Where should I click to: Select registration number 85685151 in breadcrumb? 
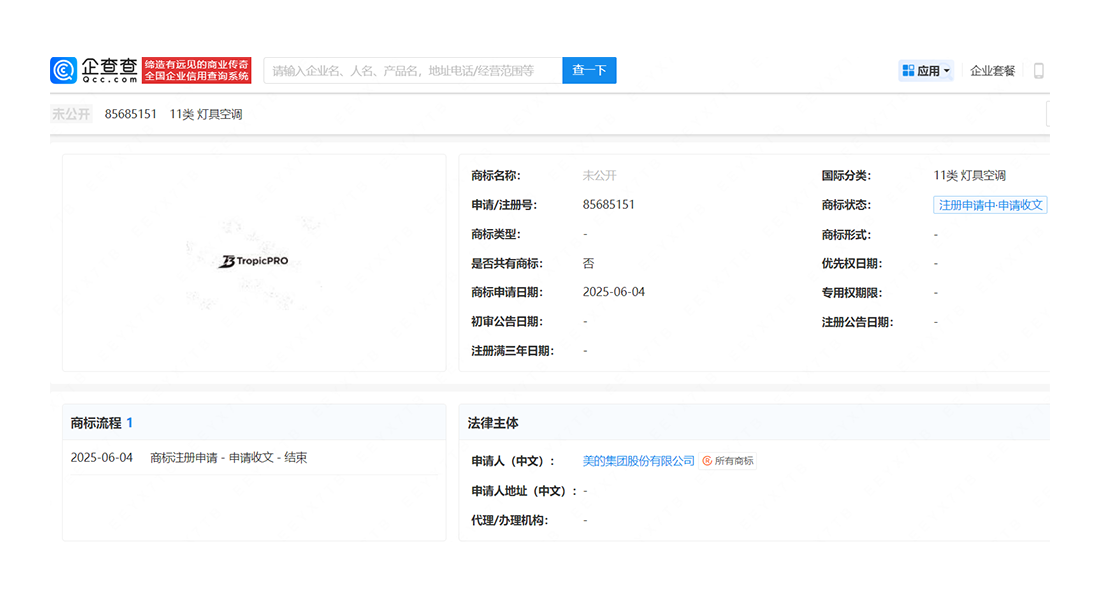click(x=130, y=114)
